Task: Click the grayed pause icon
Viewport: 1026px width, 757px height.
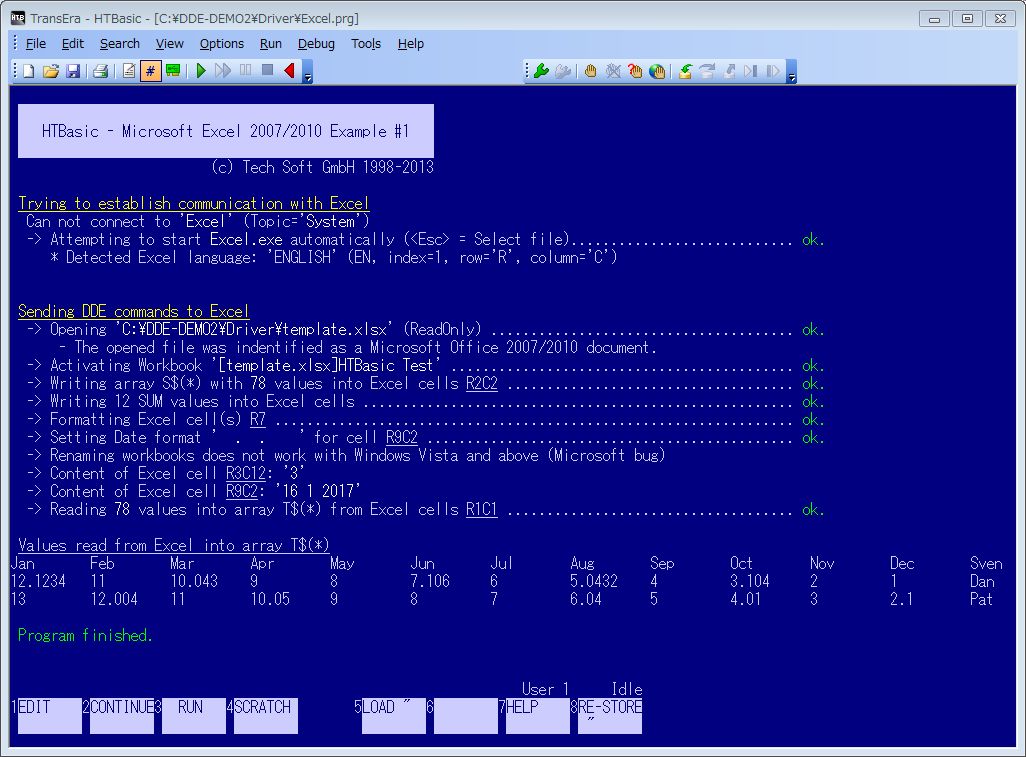Action: (245, 70)
